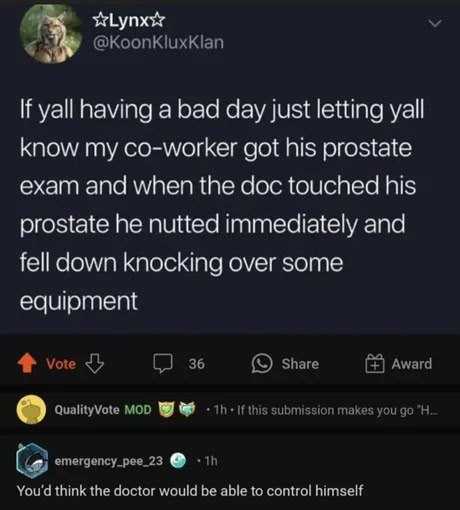This screenshot has width=460, height=510.
Task: Click the gift box Award icon
Action: [x=375, y=363]
